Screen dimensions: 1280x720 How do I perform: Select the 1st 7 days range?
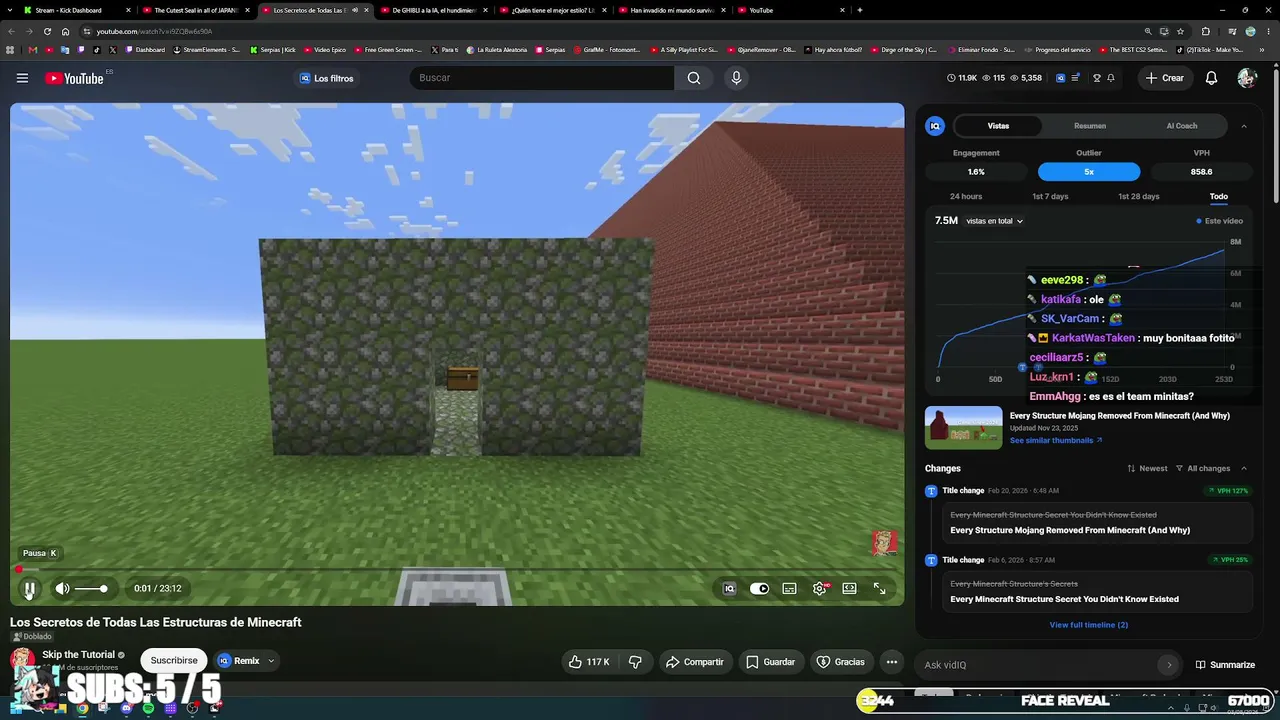[x=1051, y=196]
